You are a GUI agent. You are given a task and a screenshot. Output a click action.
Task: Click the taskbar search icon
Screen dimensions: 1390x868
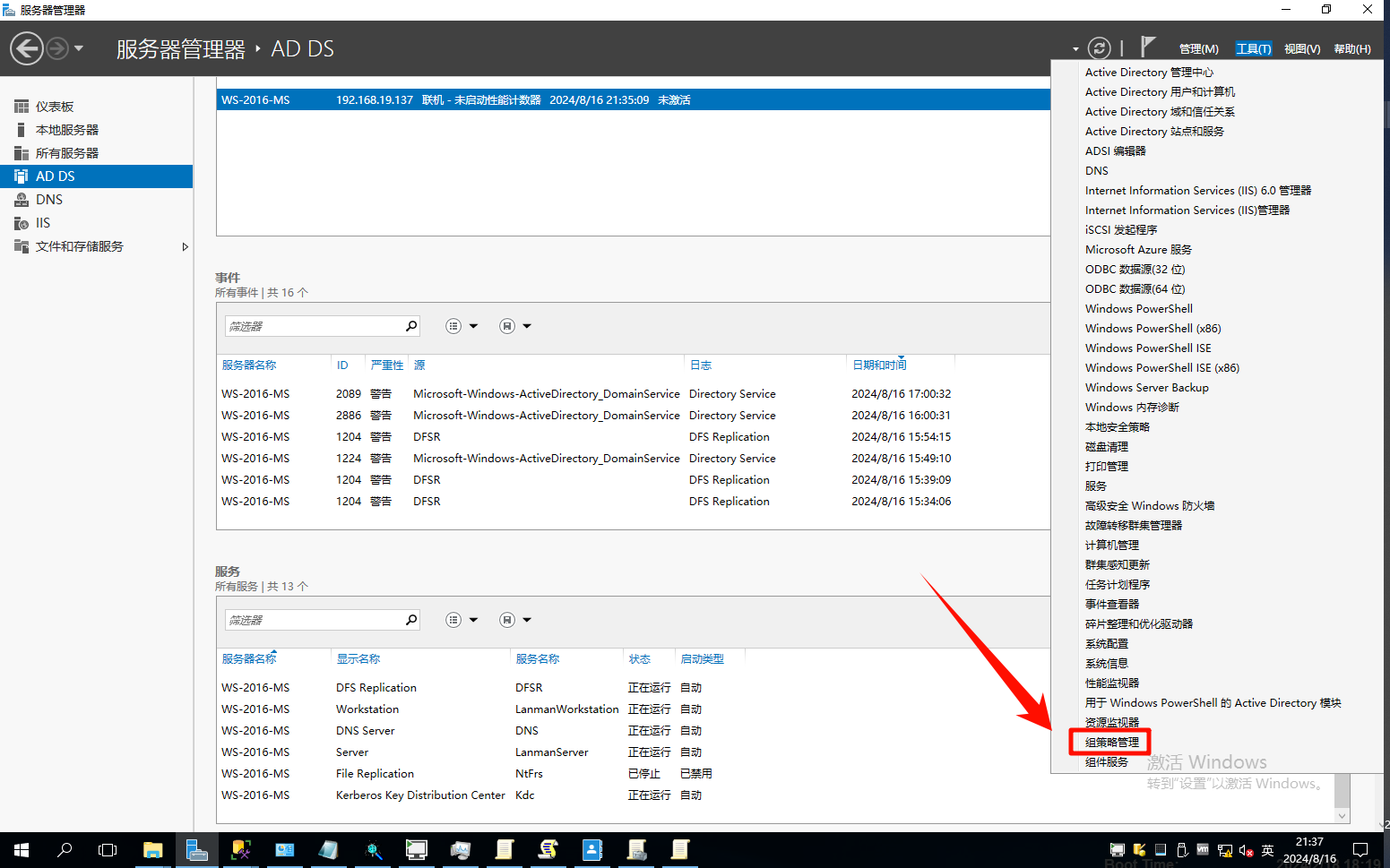65,850
